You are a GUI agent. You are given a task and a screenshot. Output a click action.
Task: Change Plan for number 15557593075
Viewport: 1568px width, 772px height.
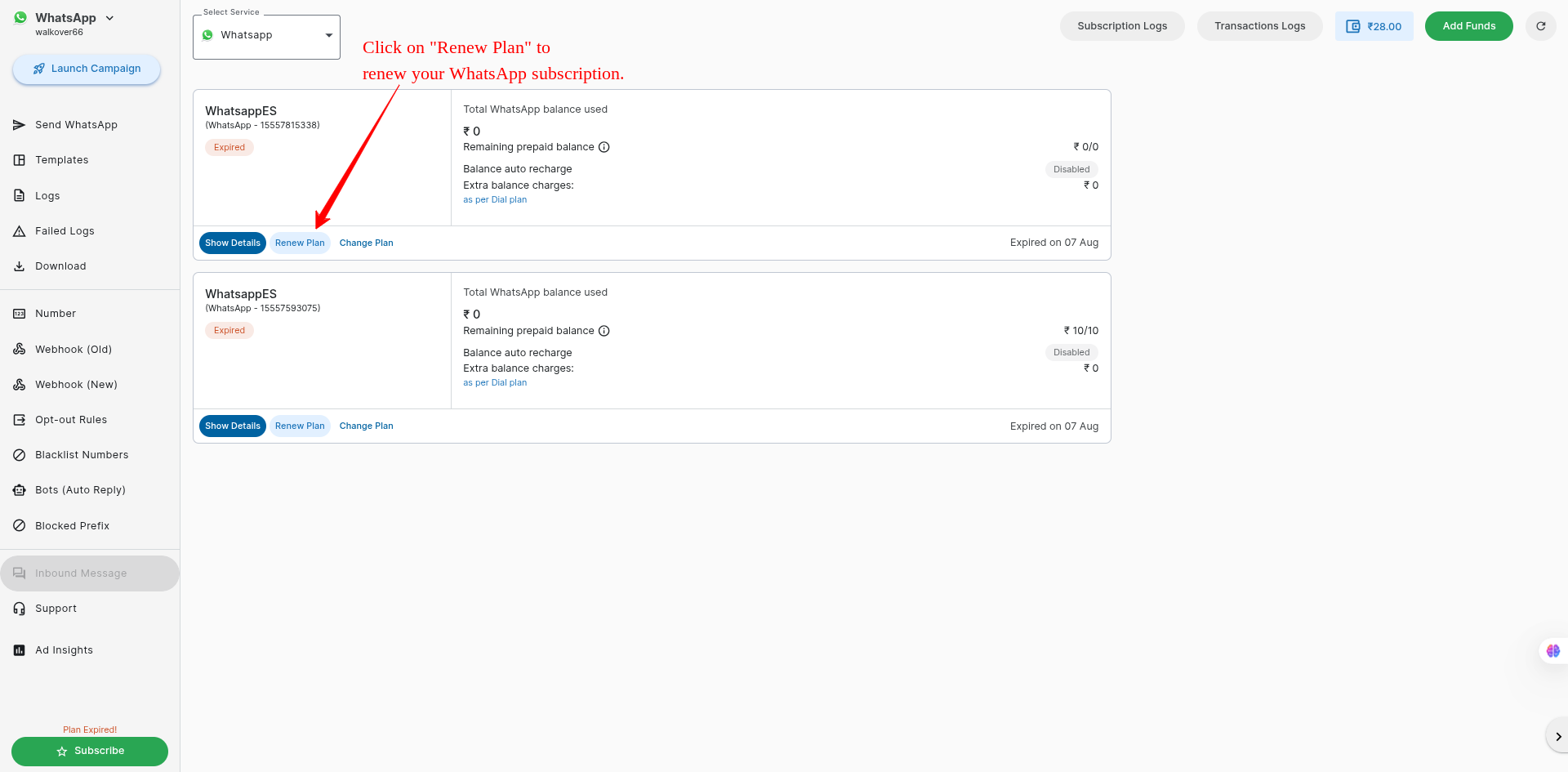(367, 426)
